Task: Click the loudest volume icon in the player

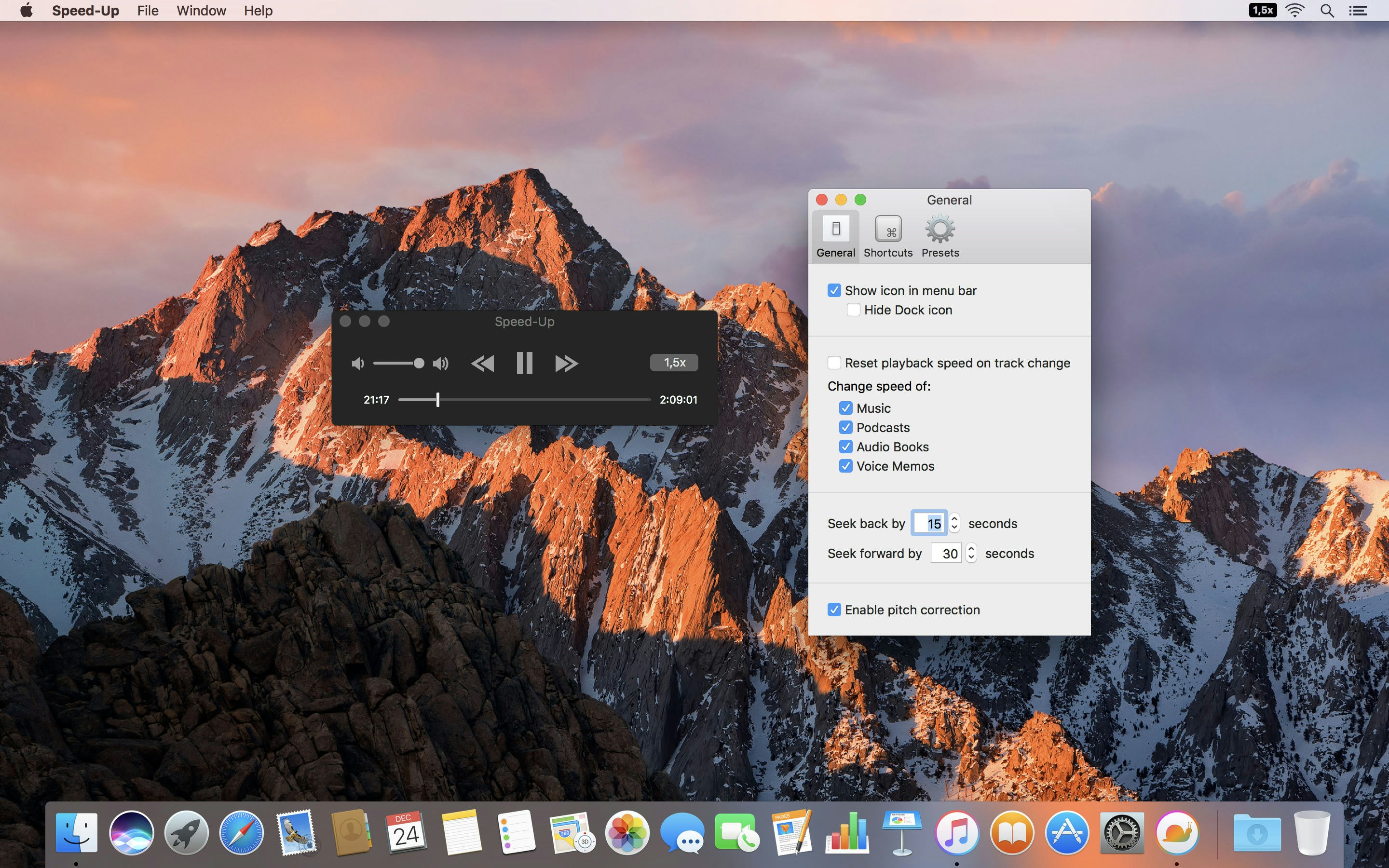Action: coord(441,363)
